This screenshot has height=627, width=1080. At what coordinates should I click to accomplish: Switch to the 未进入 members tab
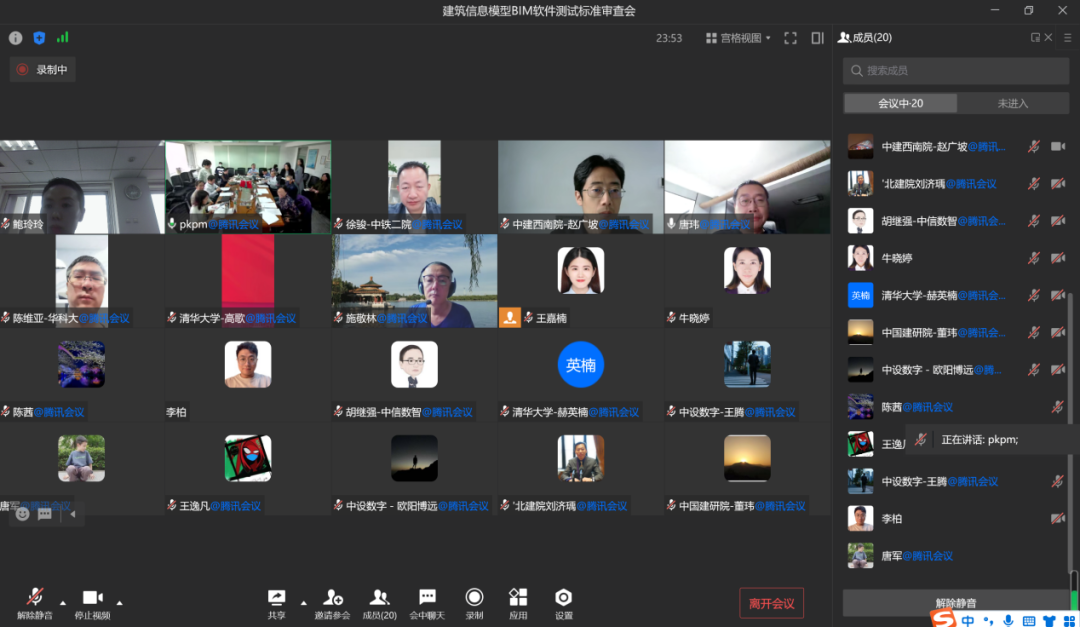coord(1012,103)
